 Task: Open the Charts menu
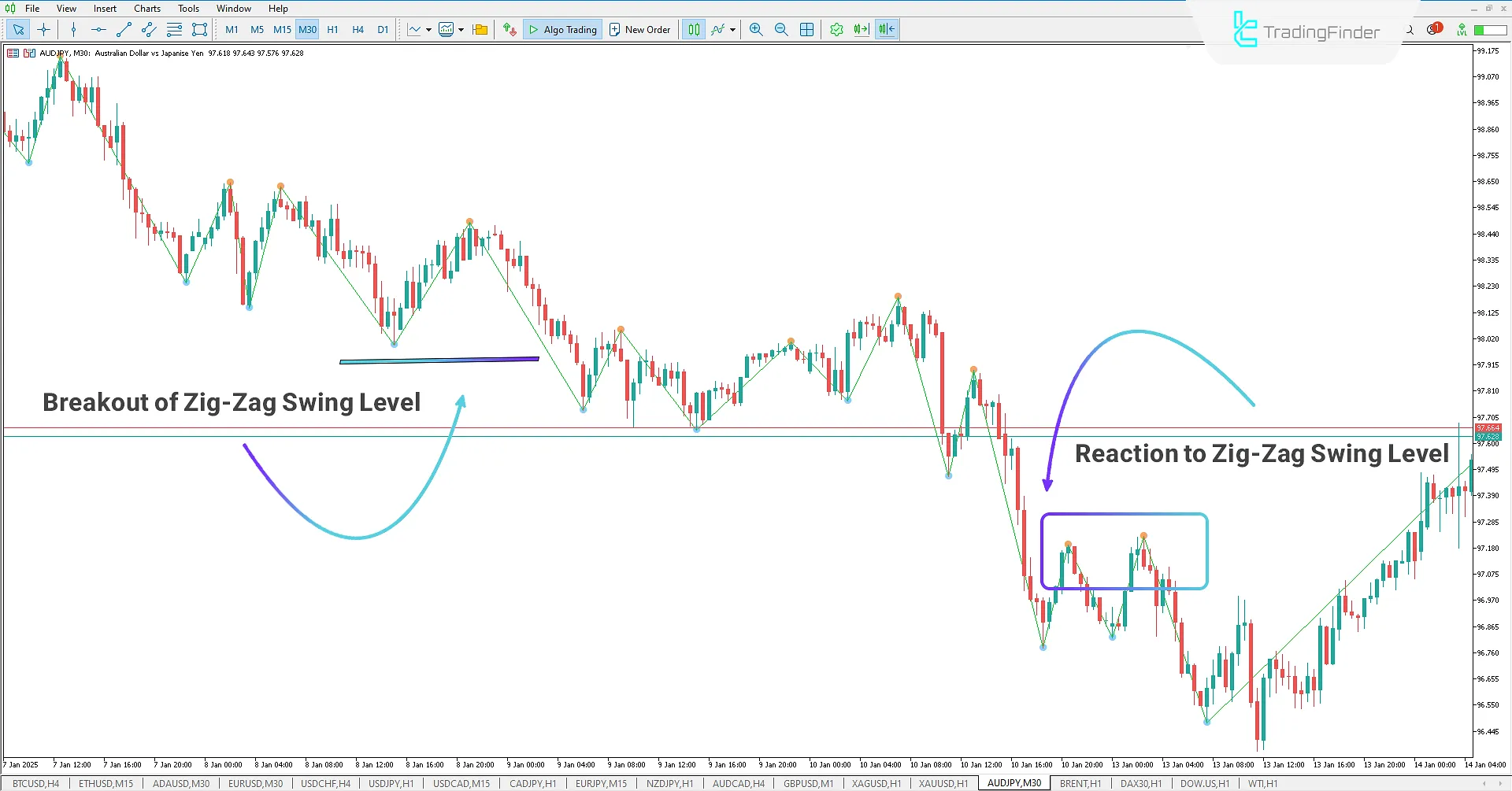point(146,9)
